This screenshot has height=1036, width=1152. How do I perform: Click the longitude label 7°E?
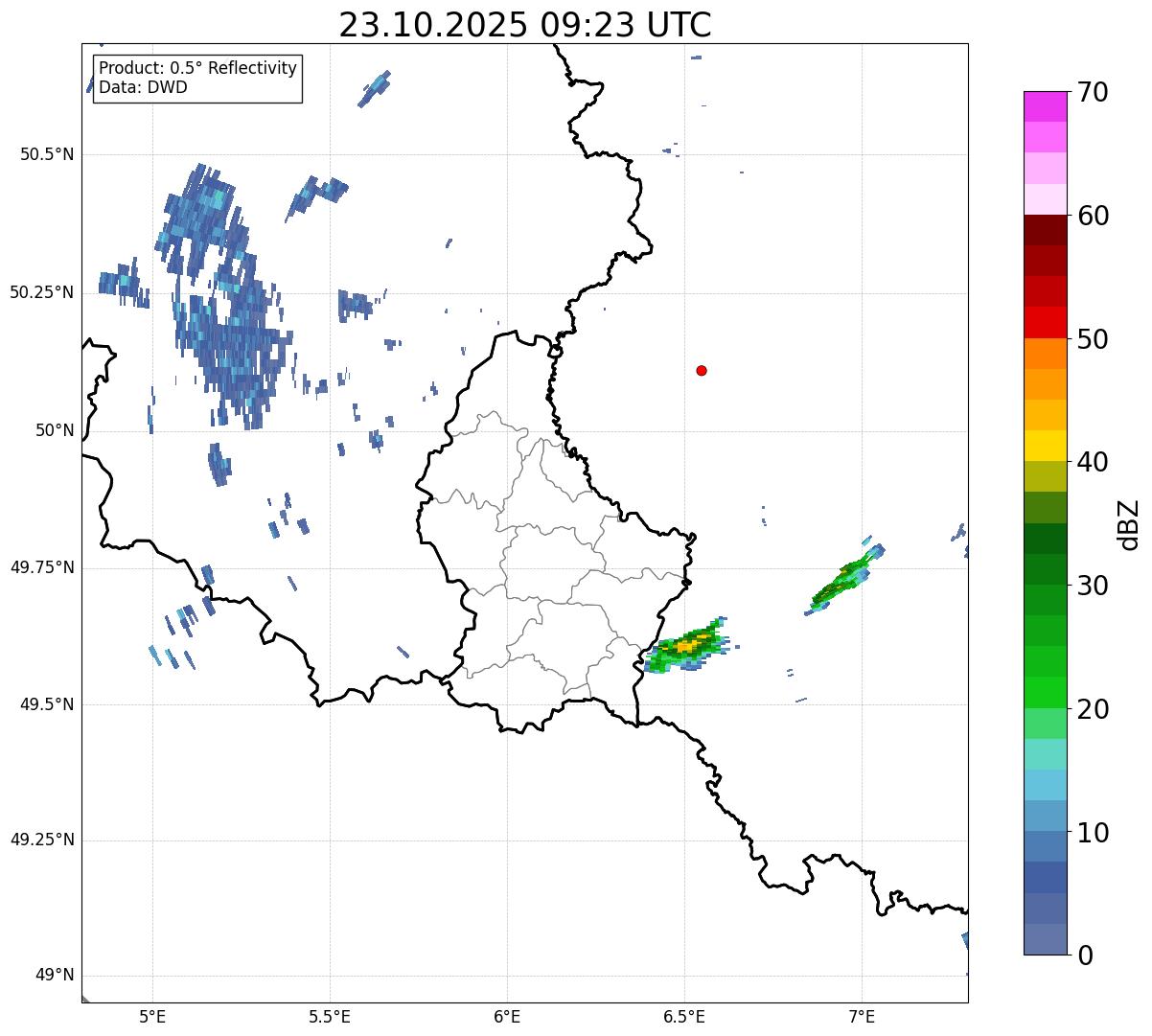tap(862, 1017)
